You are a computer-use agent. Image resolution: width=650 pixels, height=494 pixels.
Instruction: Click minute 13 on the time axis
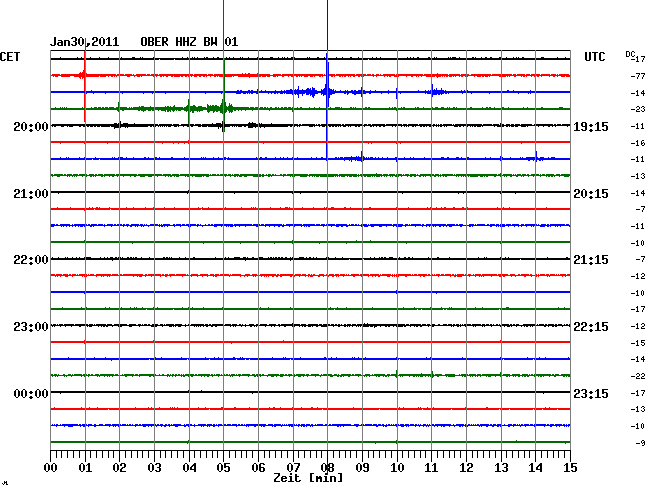[x=501, y=468]
